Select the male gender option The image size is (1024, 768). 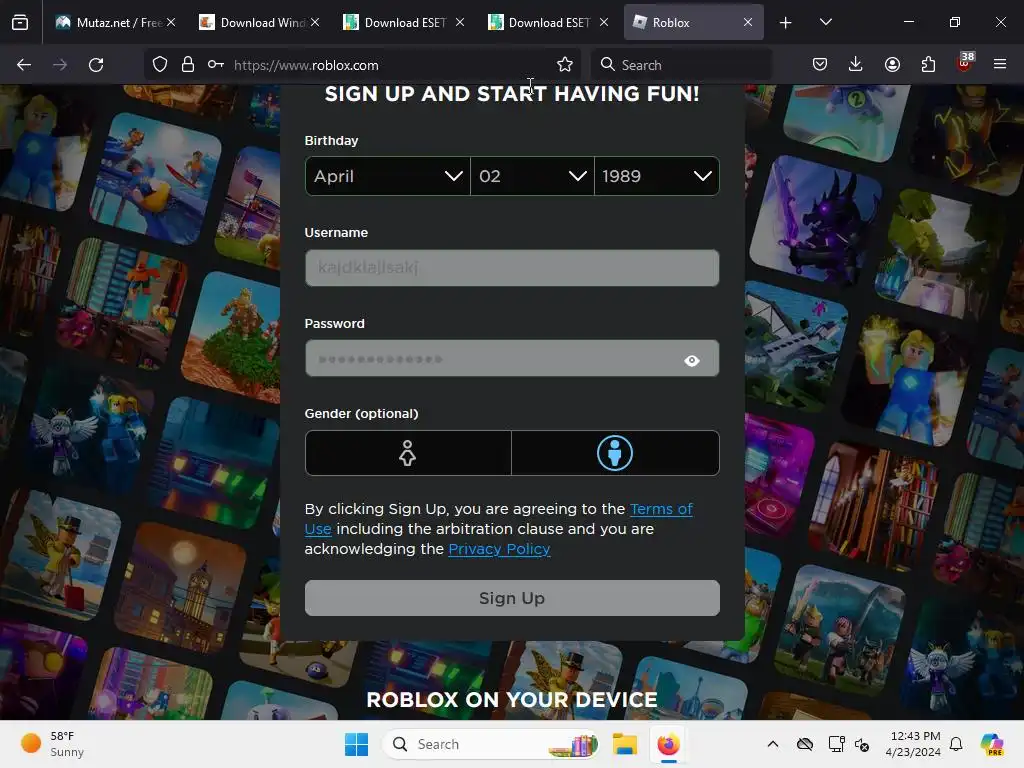(x=615, y=453)
